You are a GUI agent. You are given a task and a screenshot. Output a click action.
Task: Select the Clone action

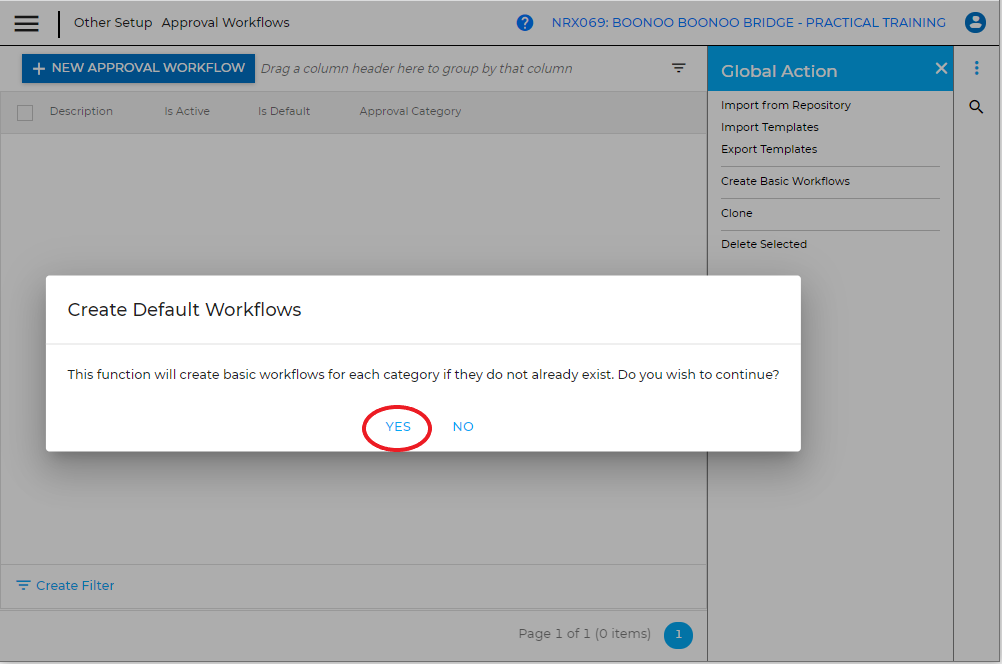pos(737,213)
